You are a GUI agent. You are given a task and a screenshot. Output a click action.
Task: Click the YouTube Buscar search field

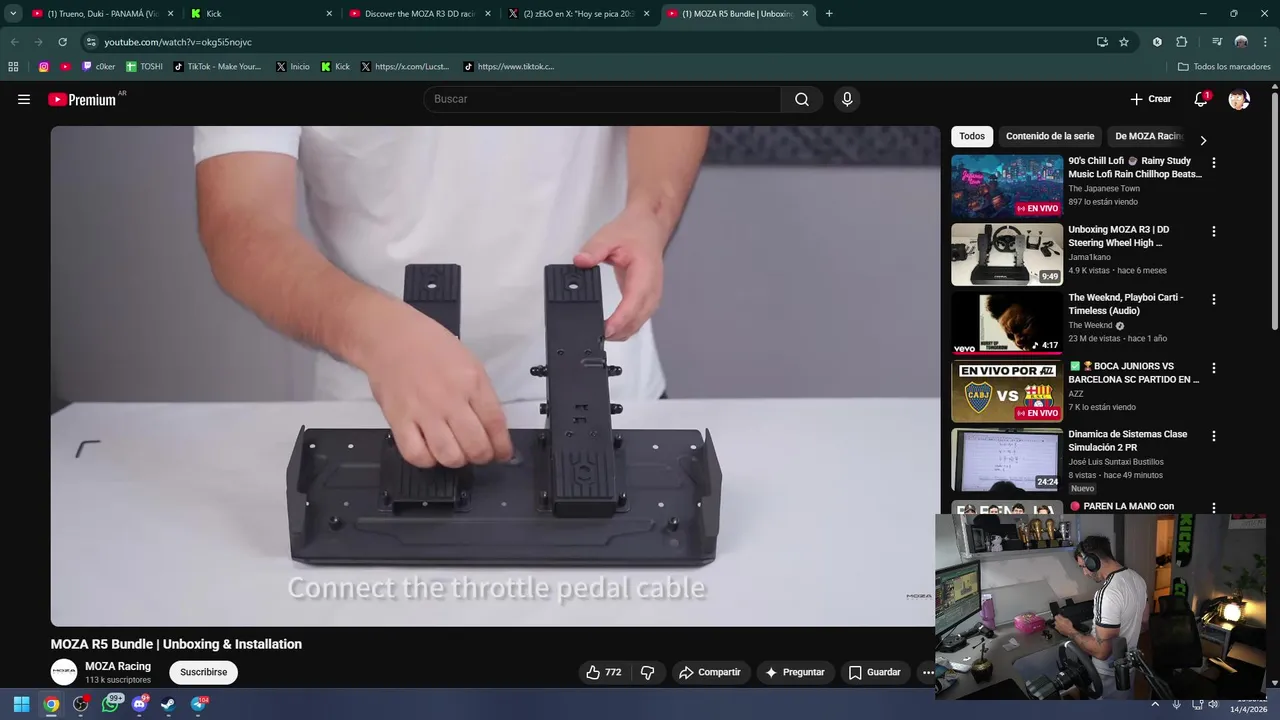tap(602, 99)
